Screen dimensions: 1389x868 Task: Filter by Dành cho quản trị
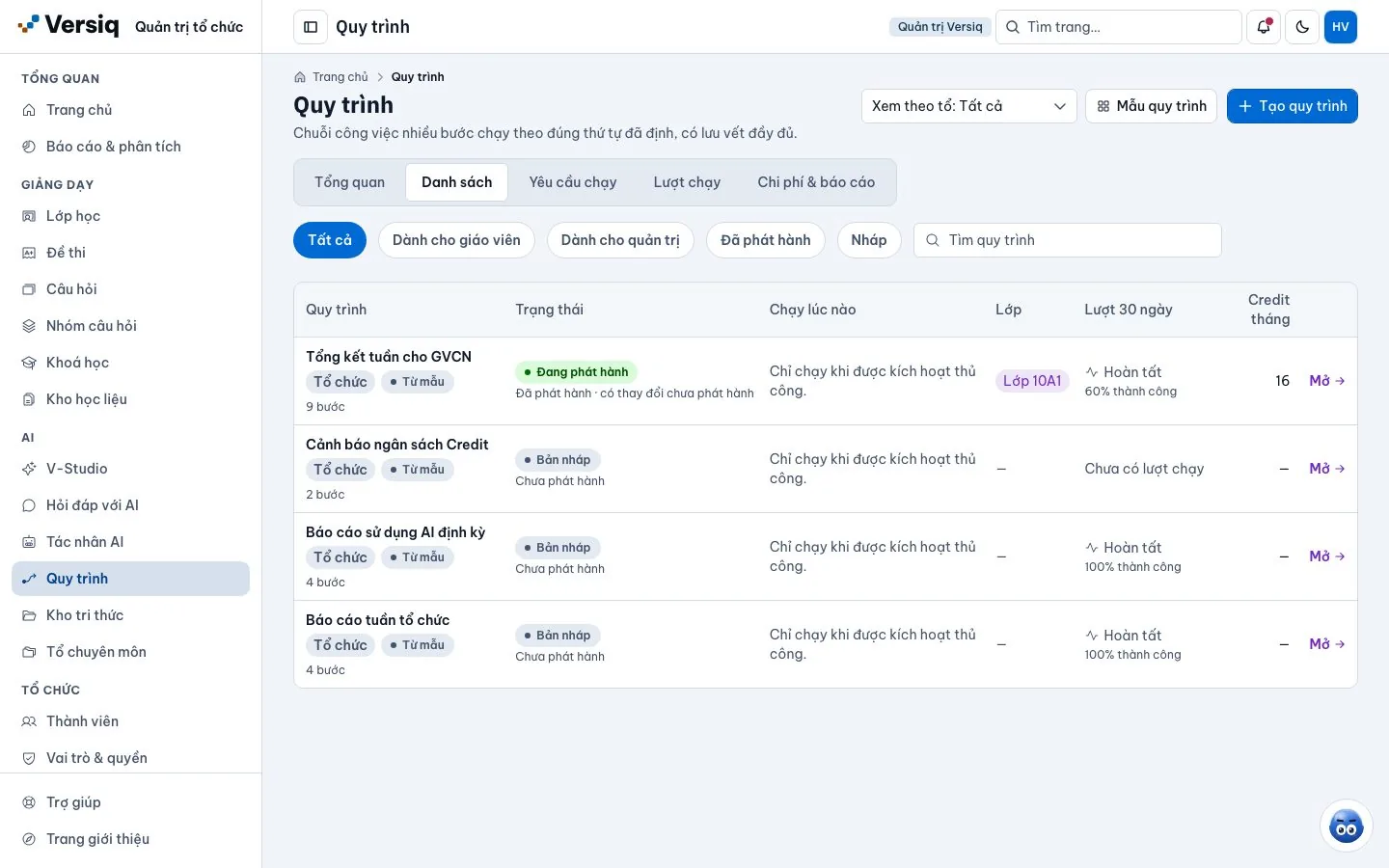point(620,240)
